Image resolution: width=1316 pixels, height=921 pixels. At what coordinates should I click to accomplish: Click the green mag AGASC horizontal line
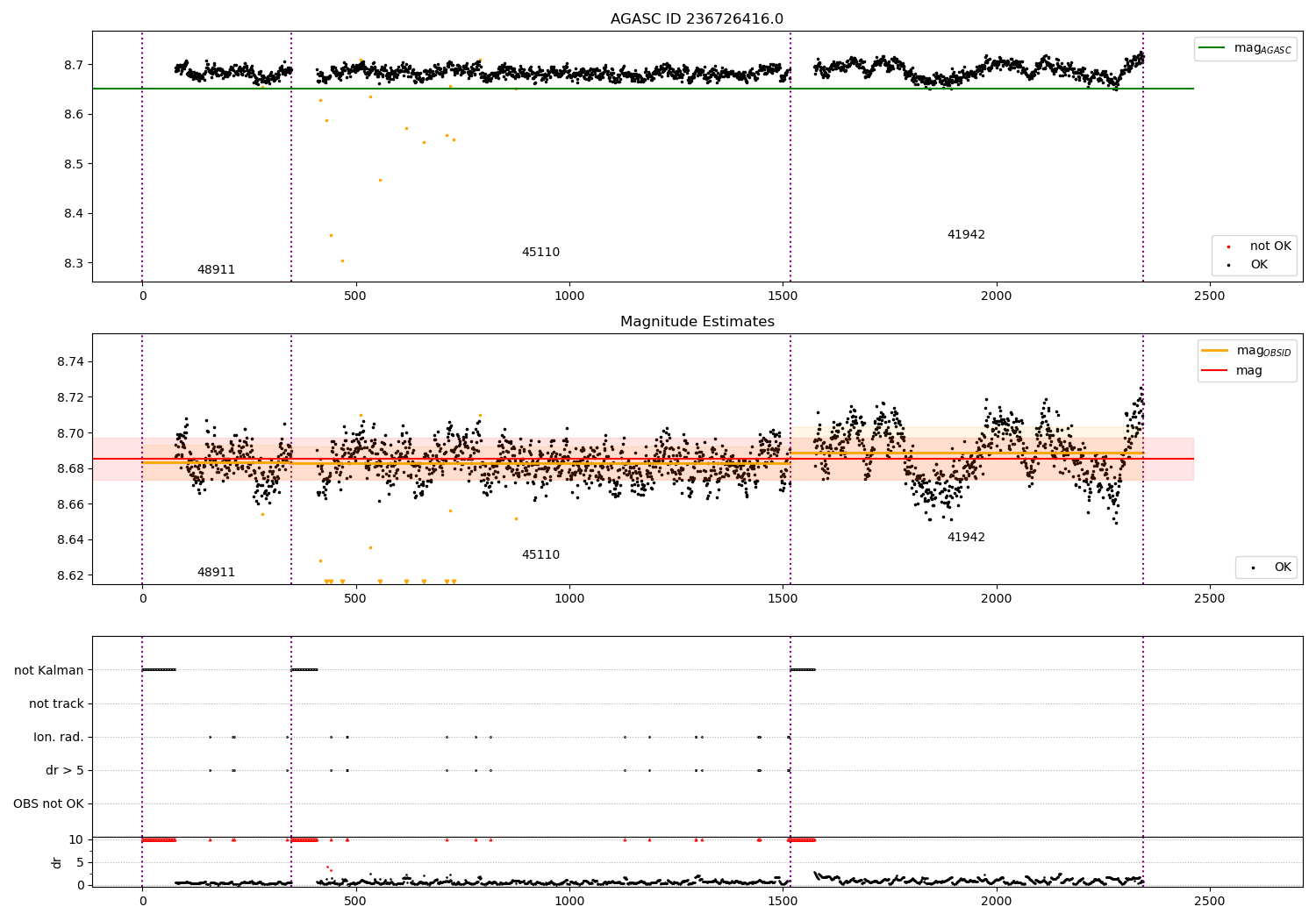pyautogui.click(x=642, y=89)
